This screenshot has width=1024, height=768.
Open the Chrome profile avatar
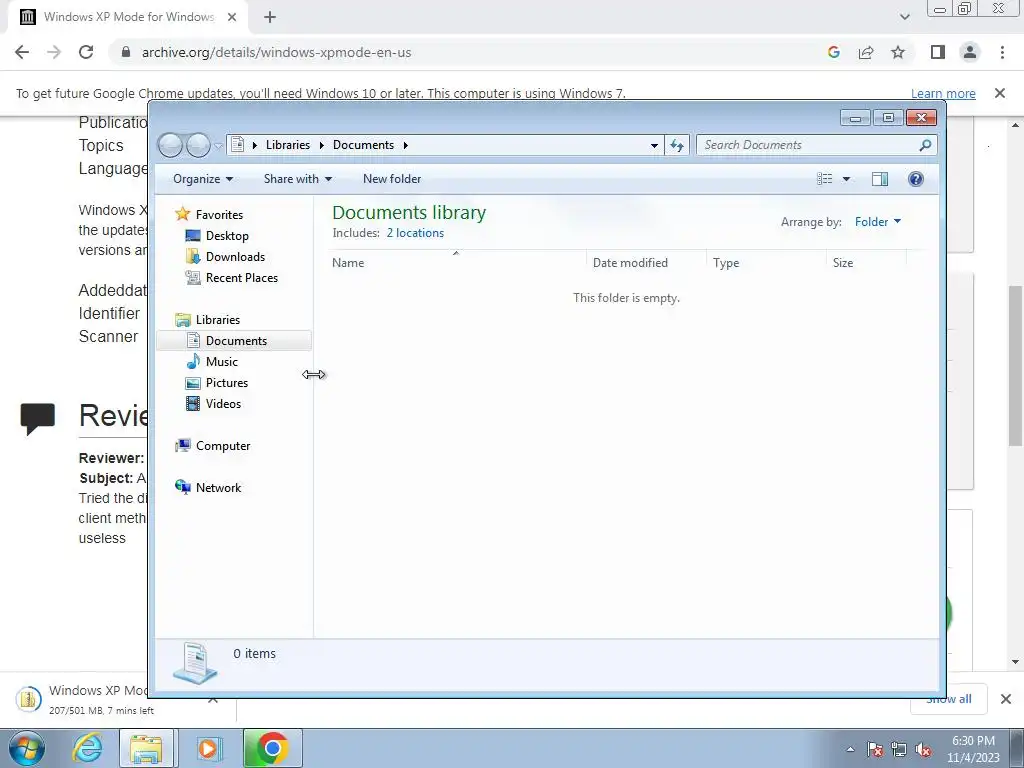[x=970, y=52]
